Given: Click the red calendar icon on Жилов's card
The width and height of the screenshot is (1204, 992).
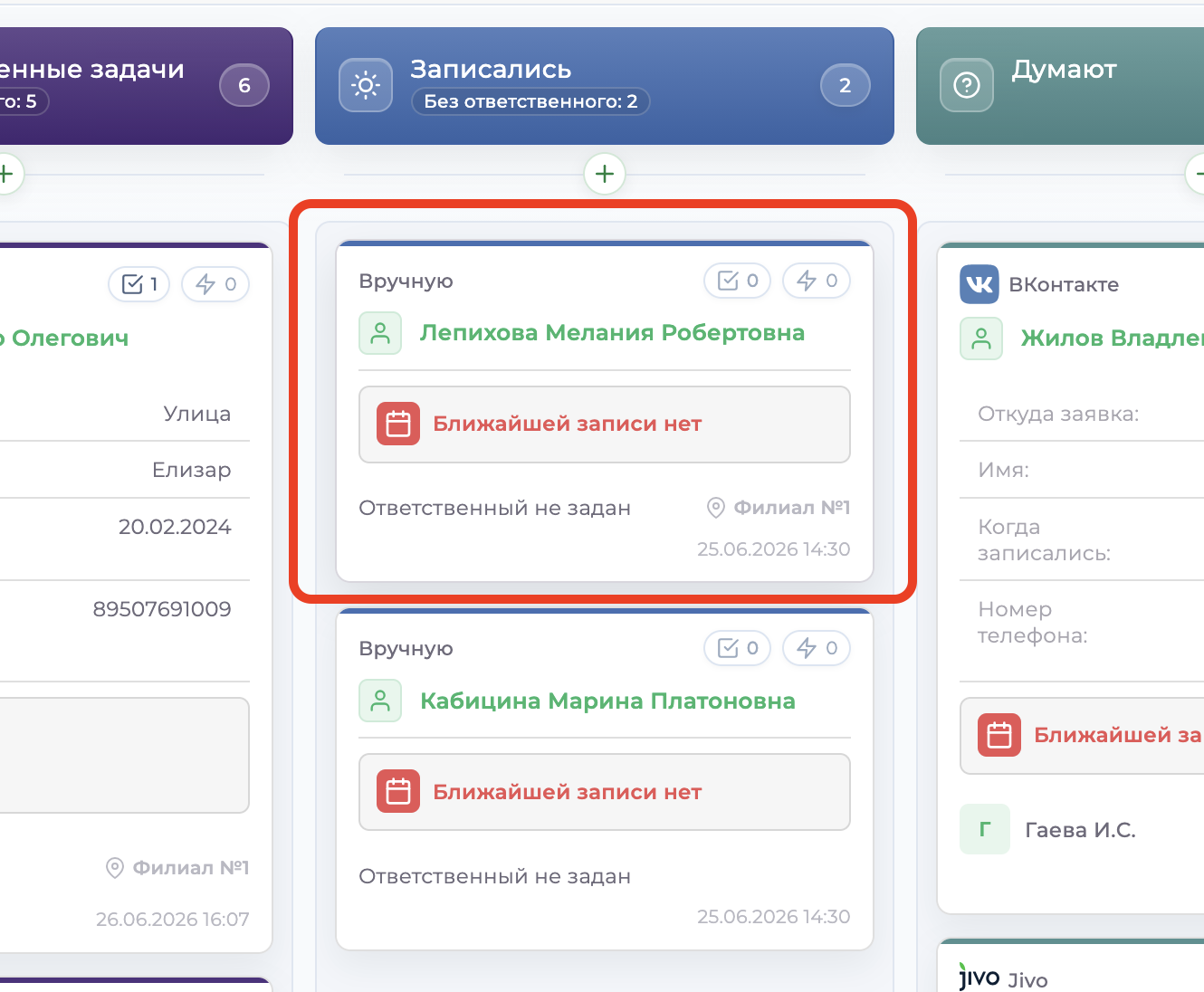Looking at the screenshot, I should 999,735.
